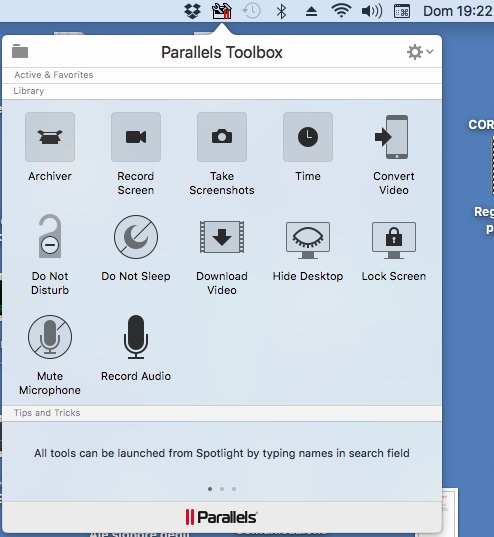The width and height of the screenshot is (494, 537).
Task: Open the Take Screenshots tool
Action: 222,137
